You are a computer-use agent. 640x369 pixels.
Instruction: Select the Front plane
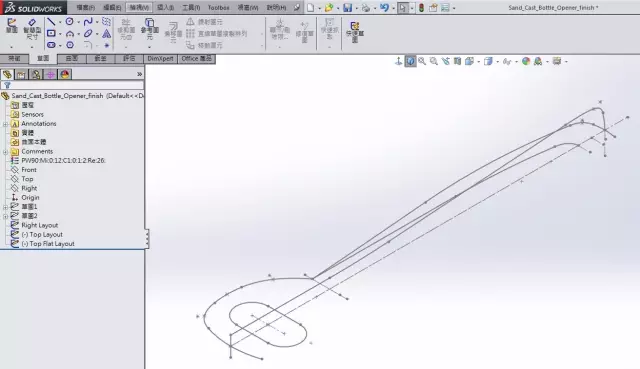pos(29,170)
